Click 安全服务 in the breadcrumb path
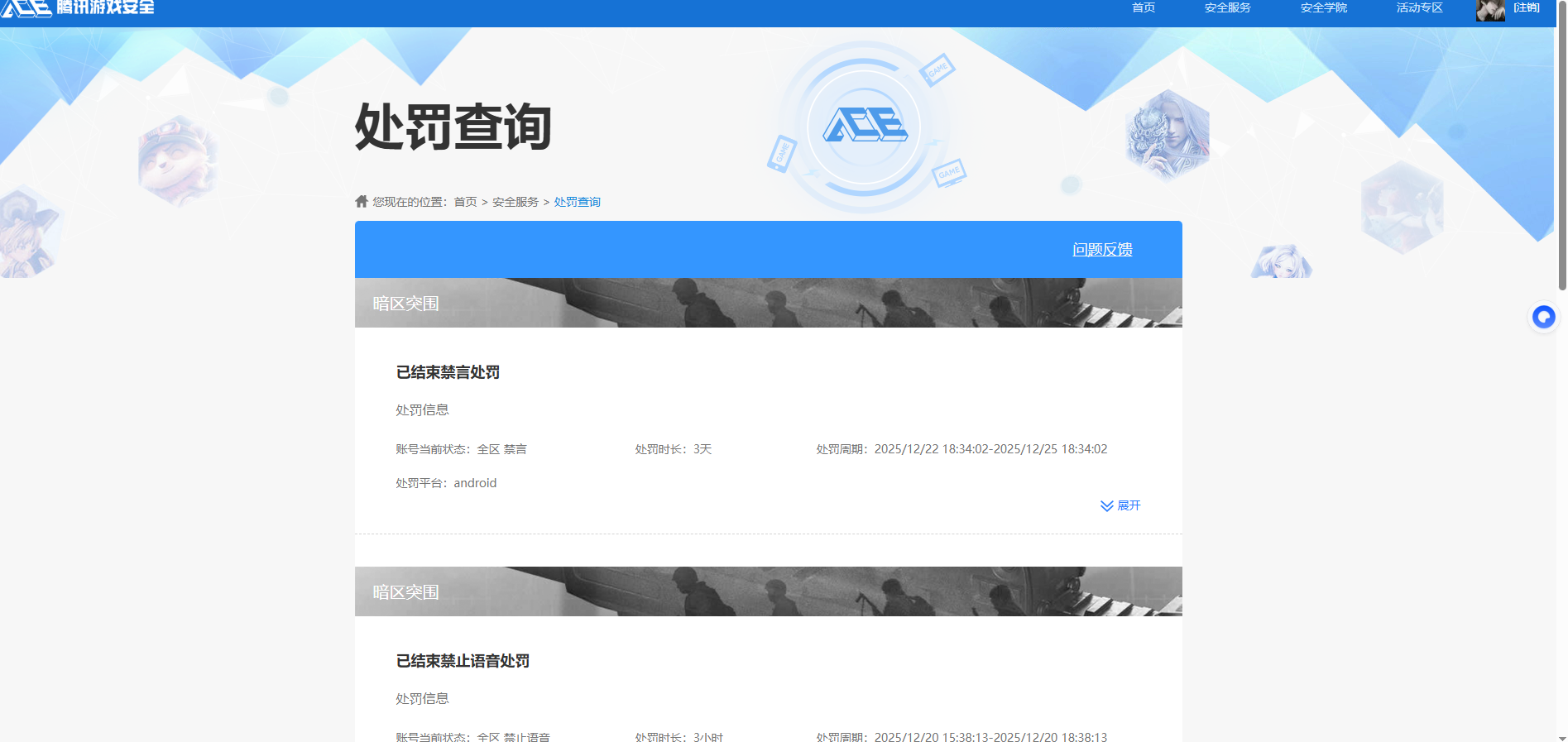Viewport: 1568px width, 742px height. (515, 202)
